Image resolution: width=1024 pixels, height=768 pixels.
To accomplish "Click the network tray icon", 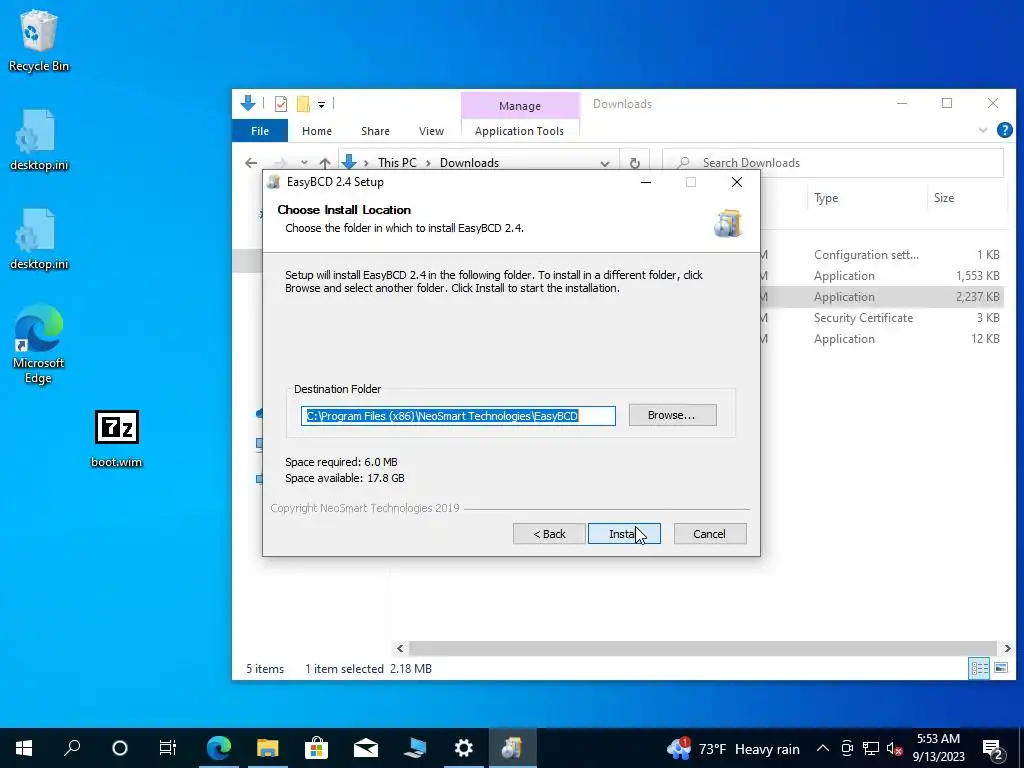I will click(871, 748).
